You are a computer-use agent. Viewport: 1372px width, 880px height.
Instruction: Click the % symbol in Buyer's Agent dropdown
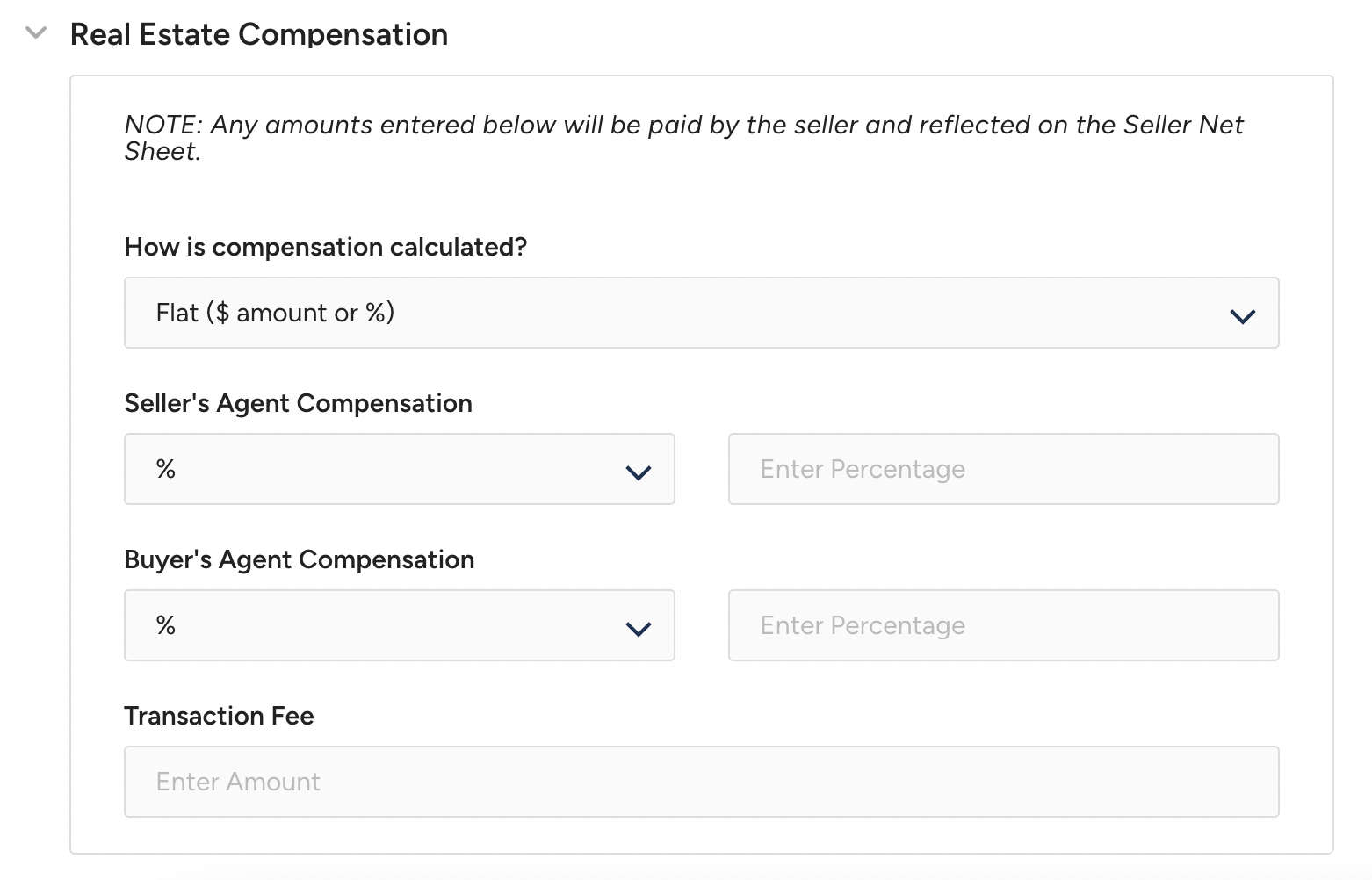(166, 625)
